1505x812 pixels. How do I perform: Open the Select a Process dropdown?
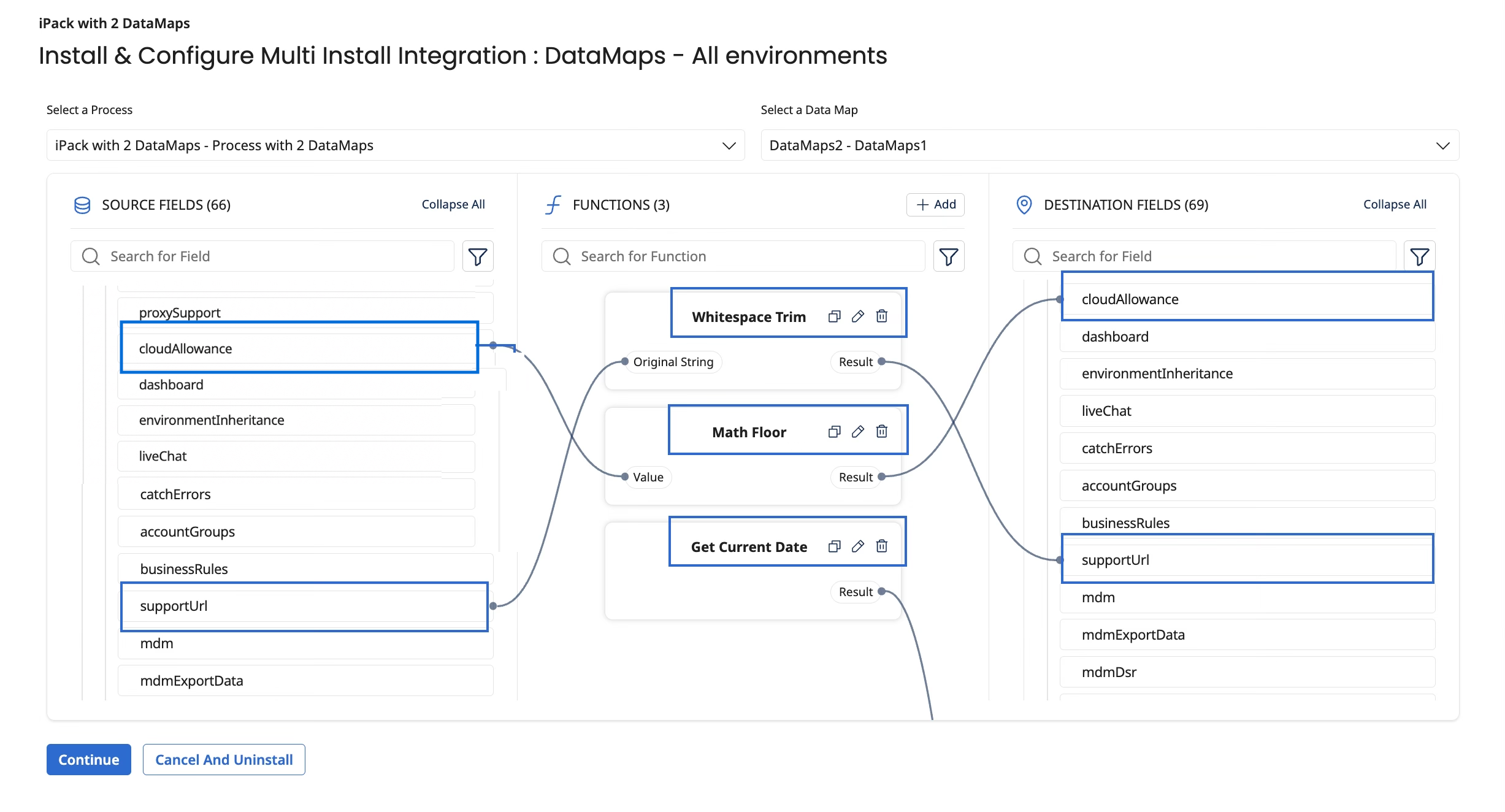coord(396,145)
